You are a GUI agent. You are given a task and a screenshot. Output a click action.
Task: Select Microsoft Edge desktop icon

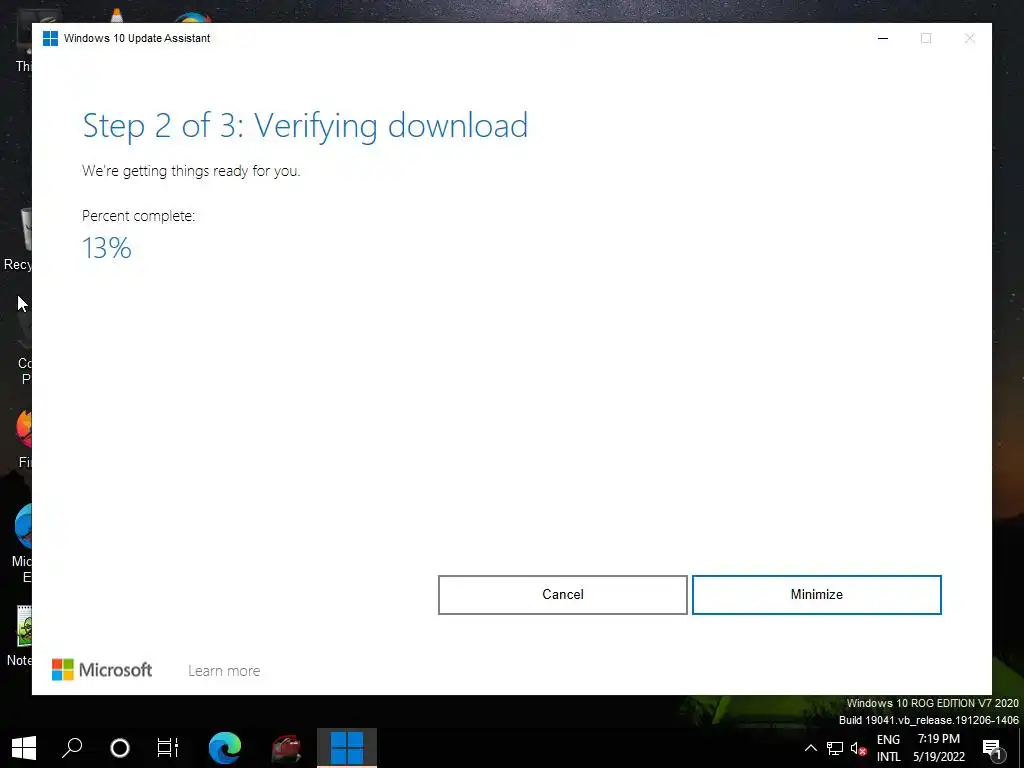22,543
